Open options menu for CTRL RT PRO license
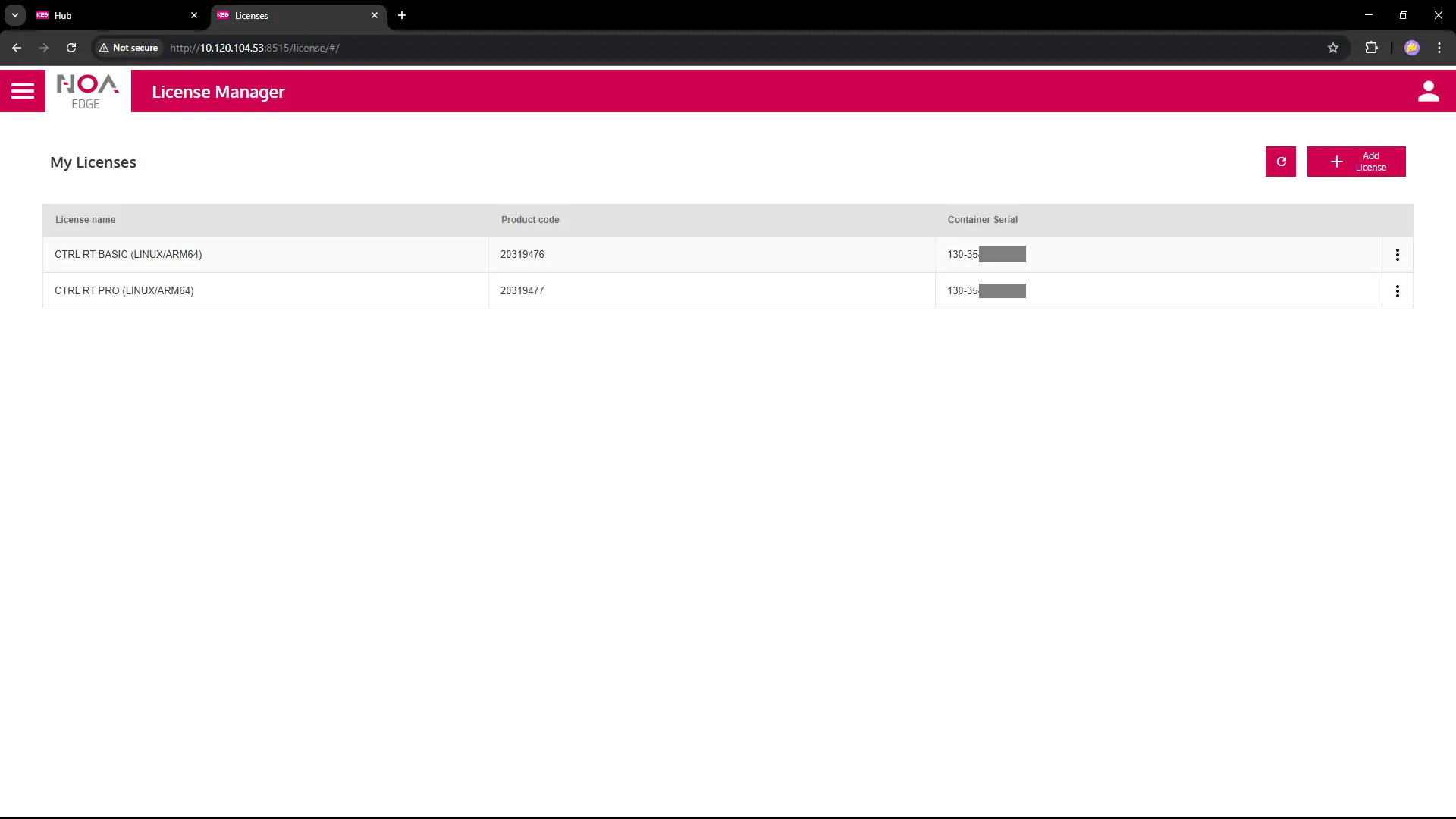Viewport: 1456px width, 819px height. (x=1397, y=291)
